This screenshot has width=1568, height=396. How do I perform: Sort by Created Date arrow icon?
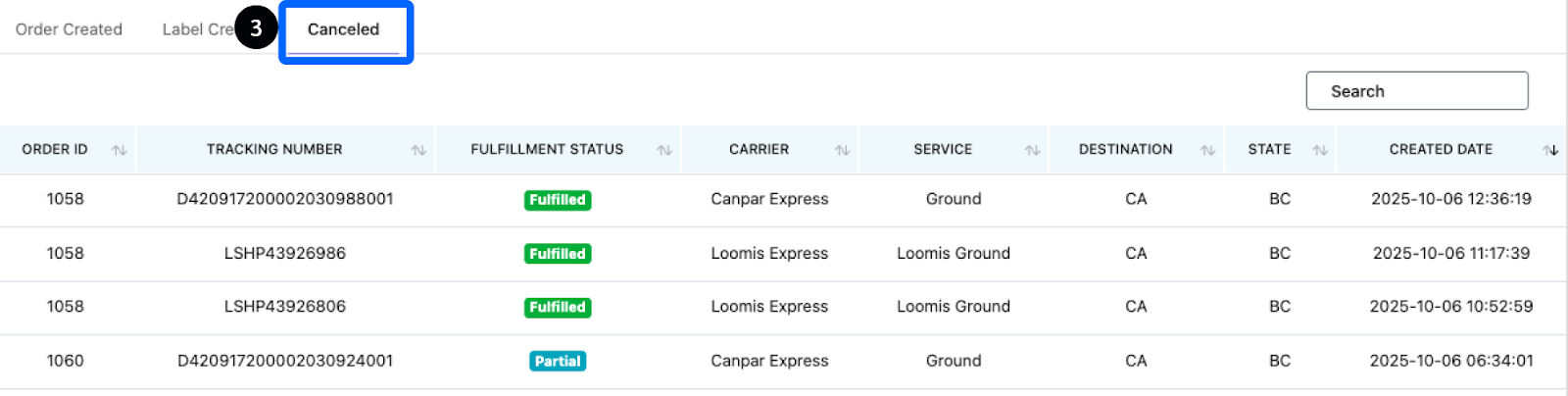[1550, 150]
